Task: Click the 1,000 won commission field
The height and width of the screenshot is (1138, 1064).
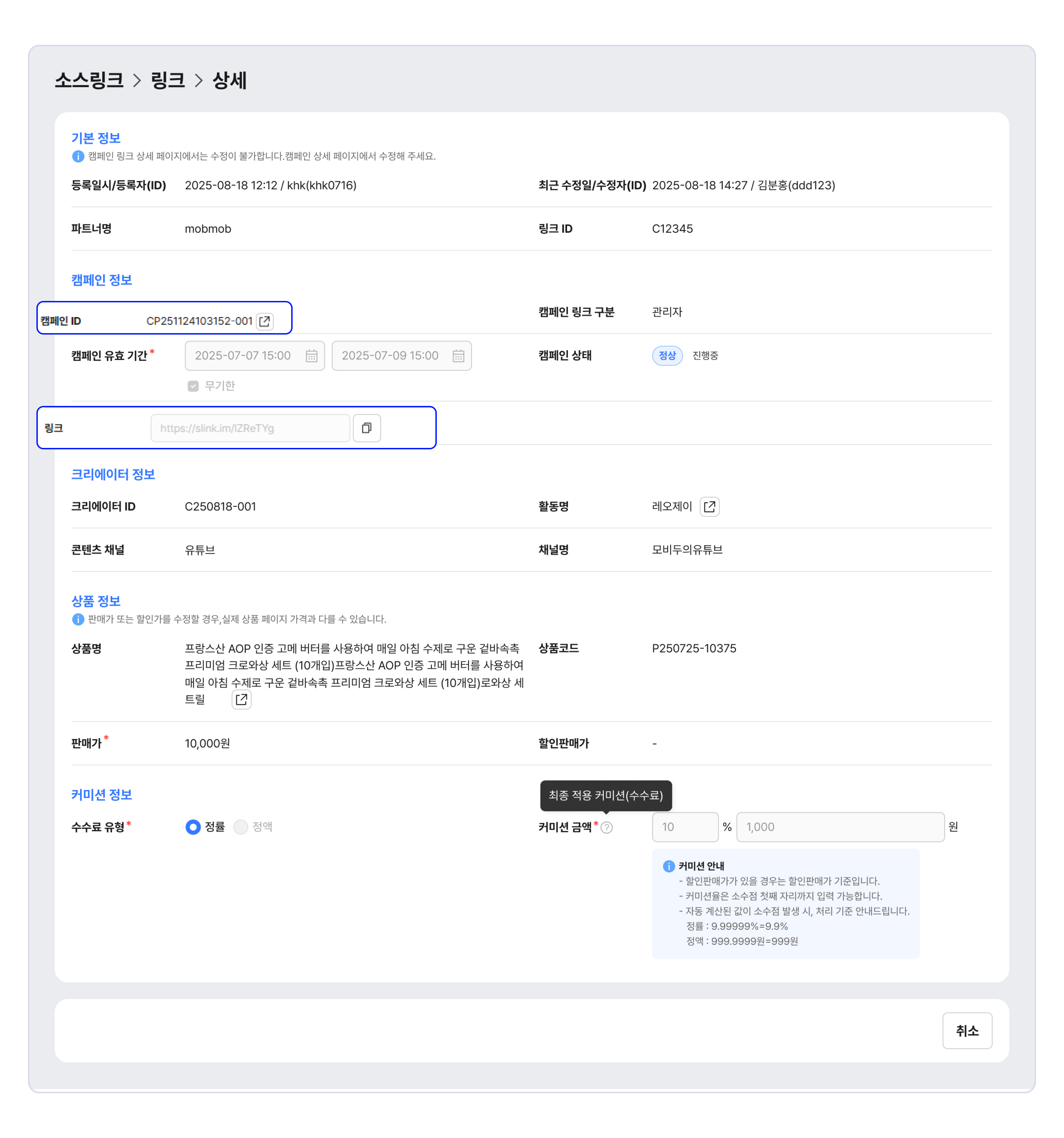Action: pyautogui.click(x=840, y=827)
